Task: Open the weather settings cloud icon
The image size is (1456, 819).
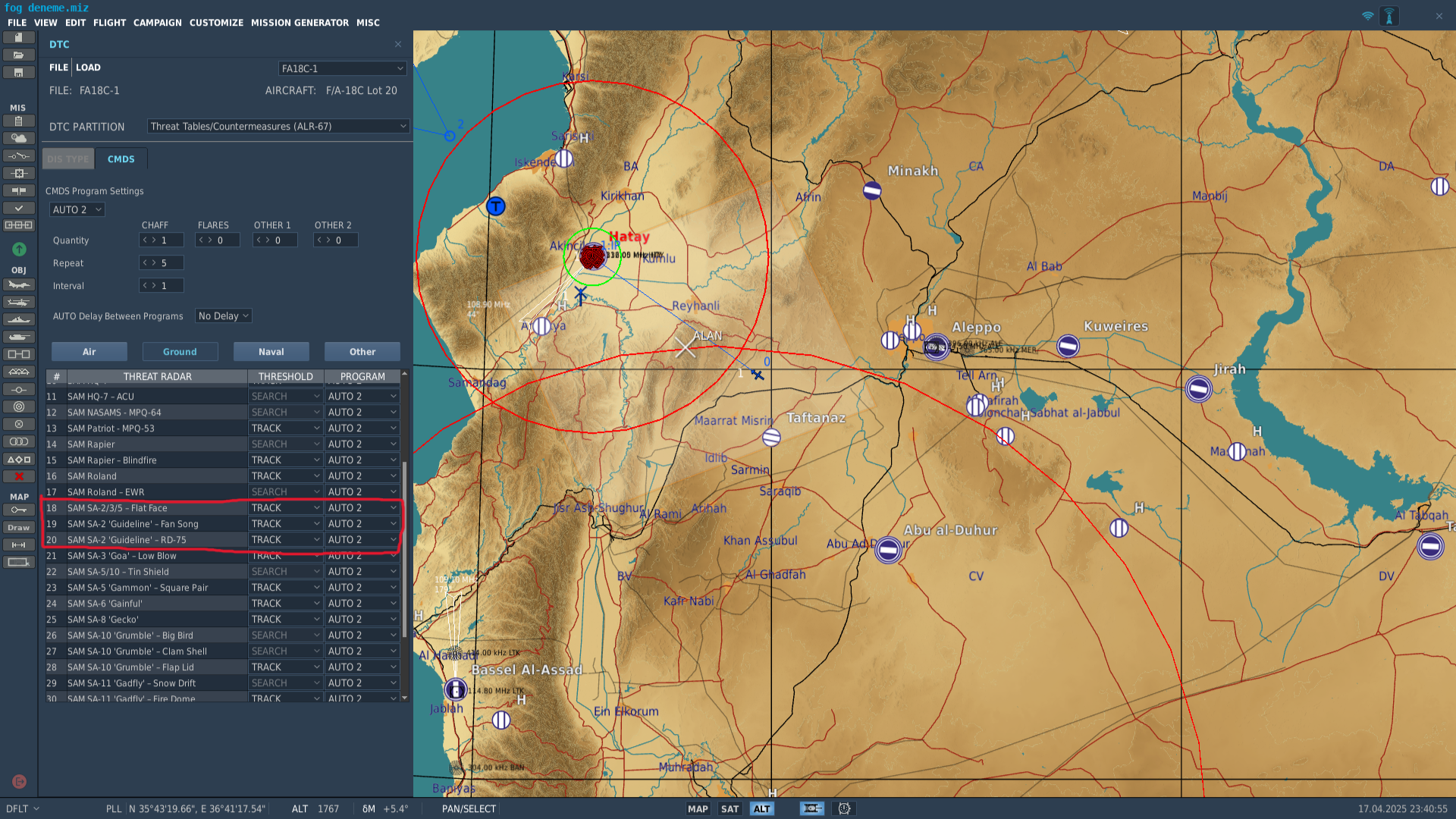Action: pos(19,138)
